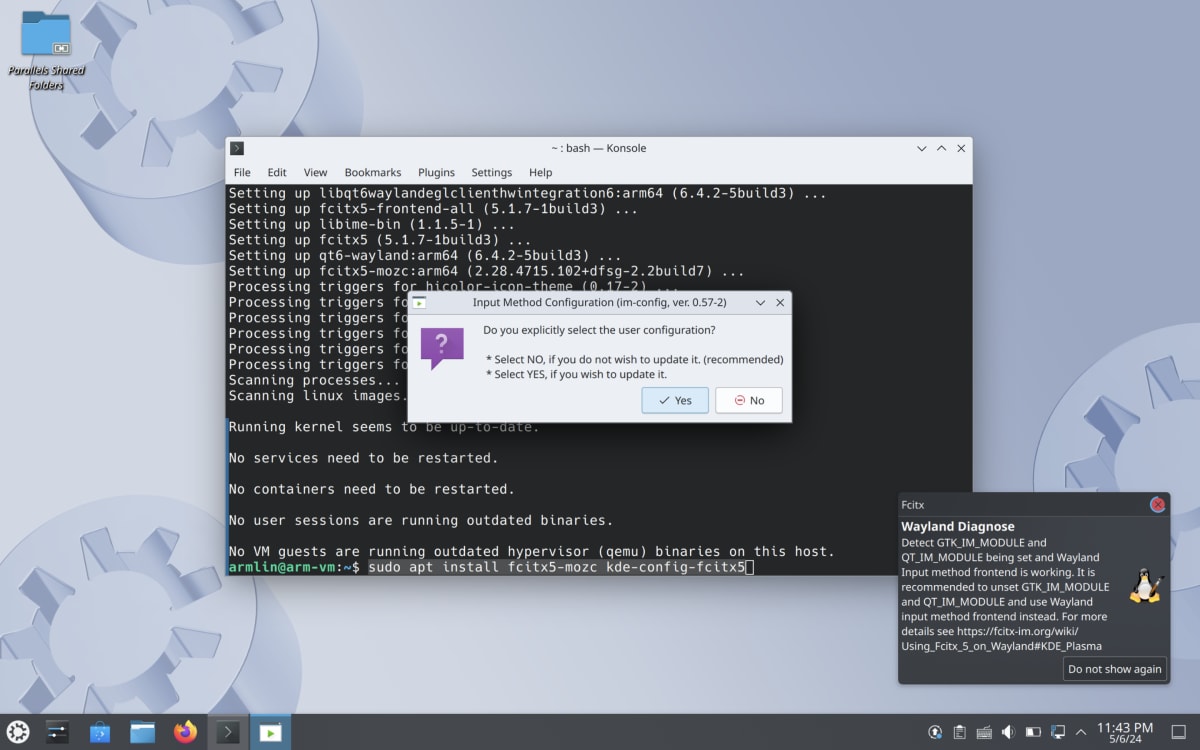1200x750 pixels.
Task: Click Konsole window terminal icon in titlebar
Action: (237, 148)
